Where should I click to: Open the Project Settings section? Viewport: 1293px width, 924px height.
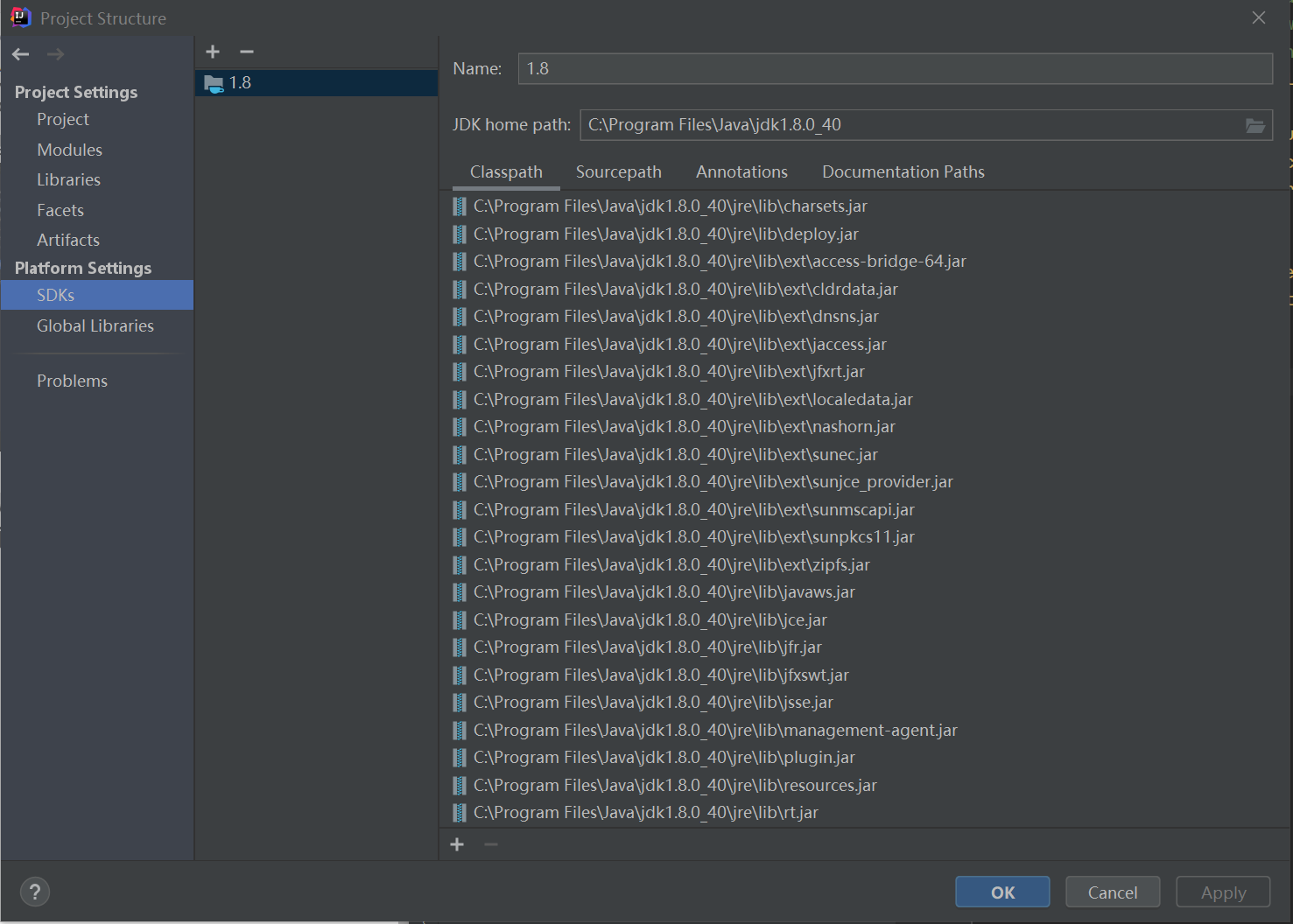[x=76, y=92]
